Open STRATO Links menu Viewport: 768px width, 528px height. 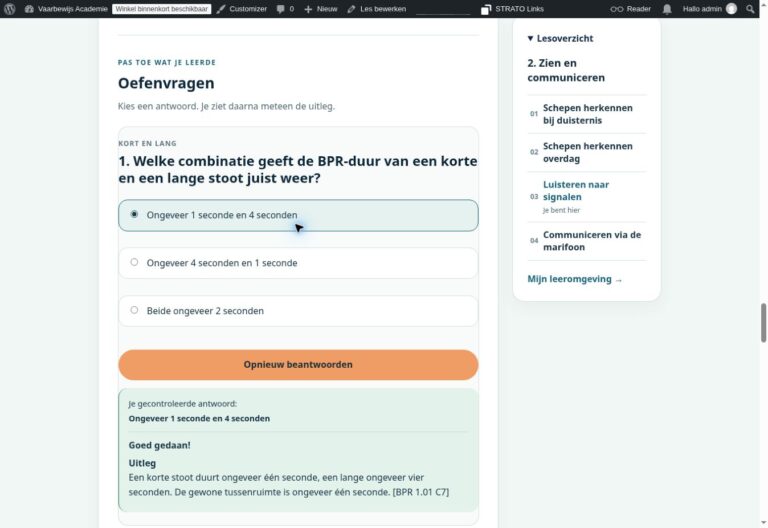(x=512, y=9)
